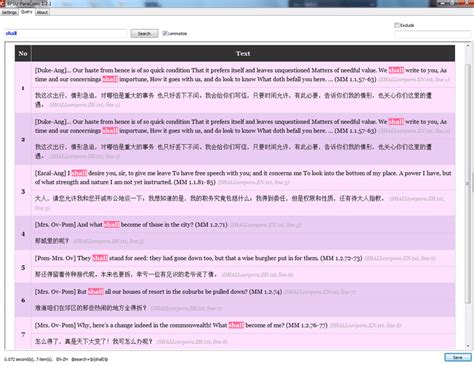Screen dimensions: 474x366
Task: Click the Chinese translation in row 2
Action: click(233, 151)
